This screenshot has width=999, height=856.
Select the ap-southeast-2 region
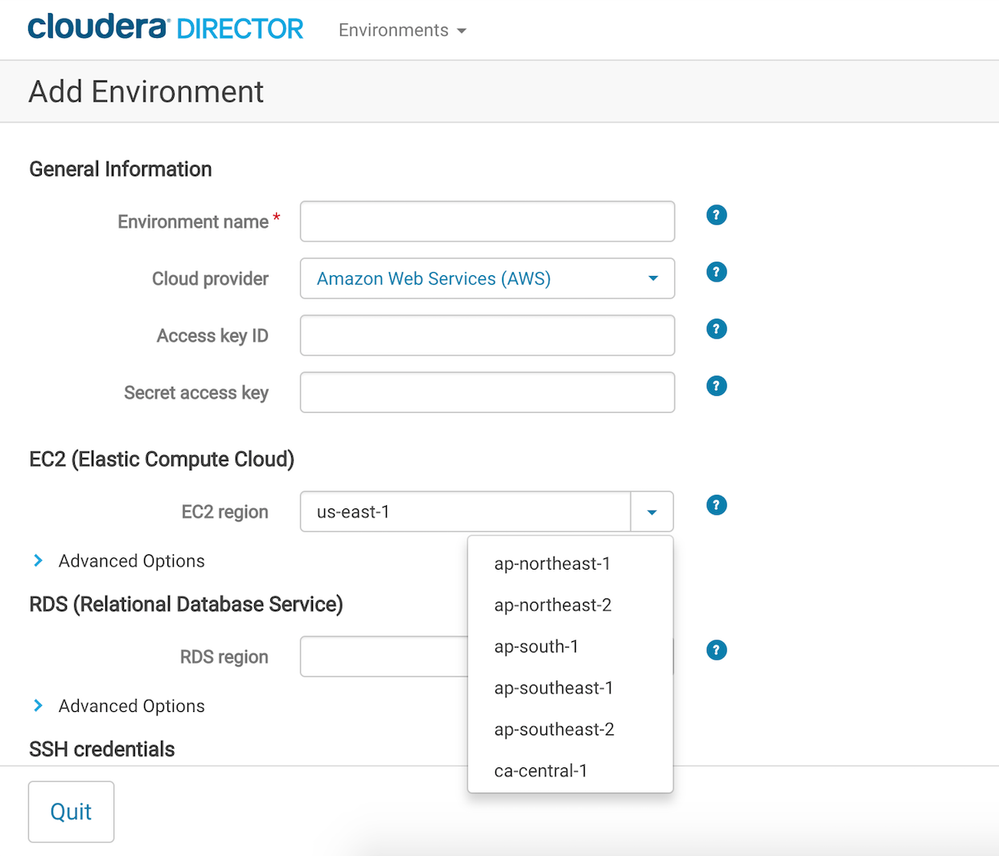554,729
